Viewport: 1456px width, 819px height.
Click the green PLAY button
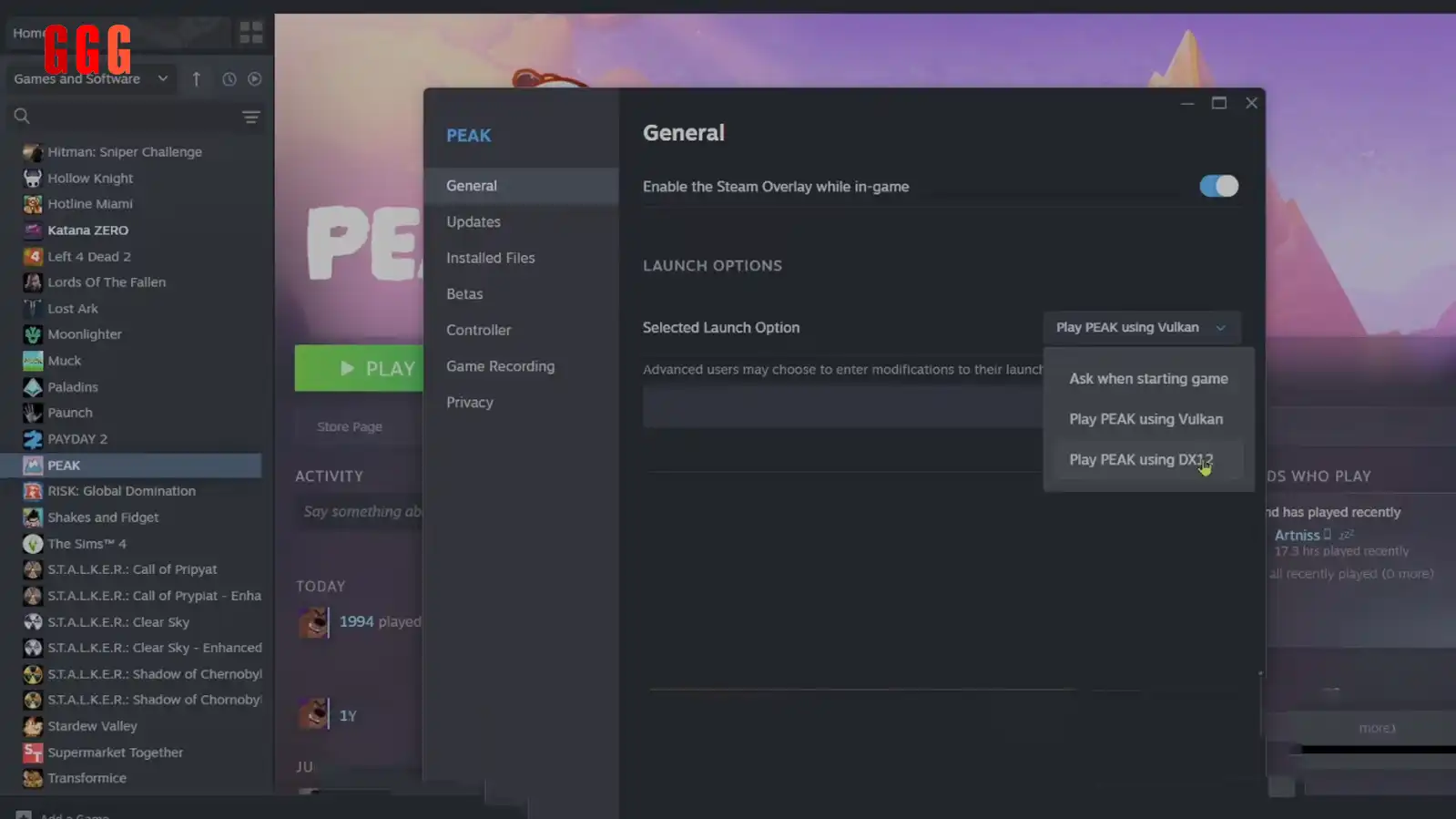pyautogui.click(x=361, y=368)
